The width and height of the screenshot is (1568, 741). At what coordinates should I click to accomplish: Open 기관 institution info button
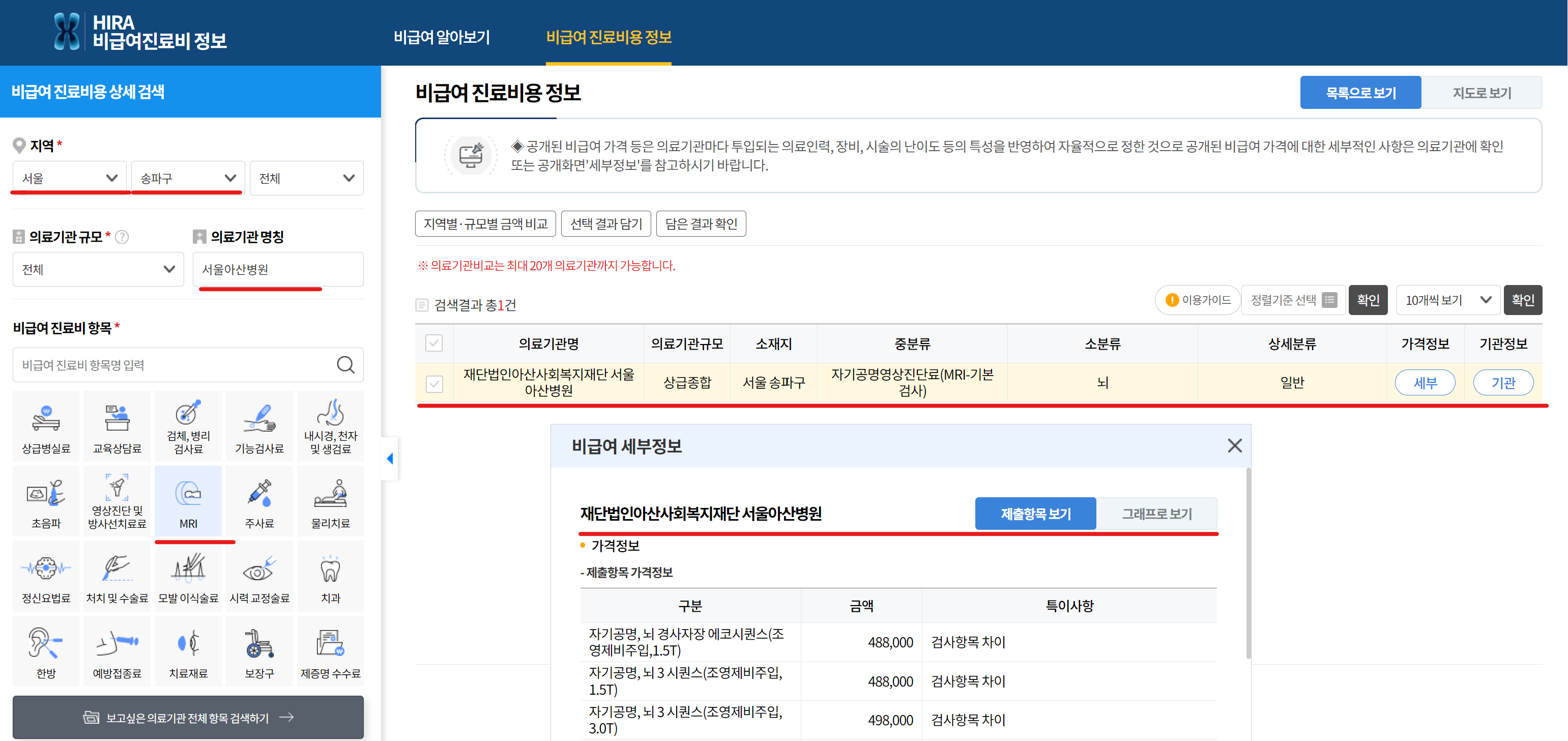pyautogui.click(x=1503, y=382)
